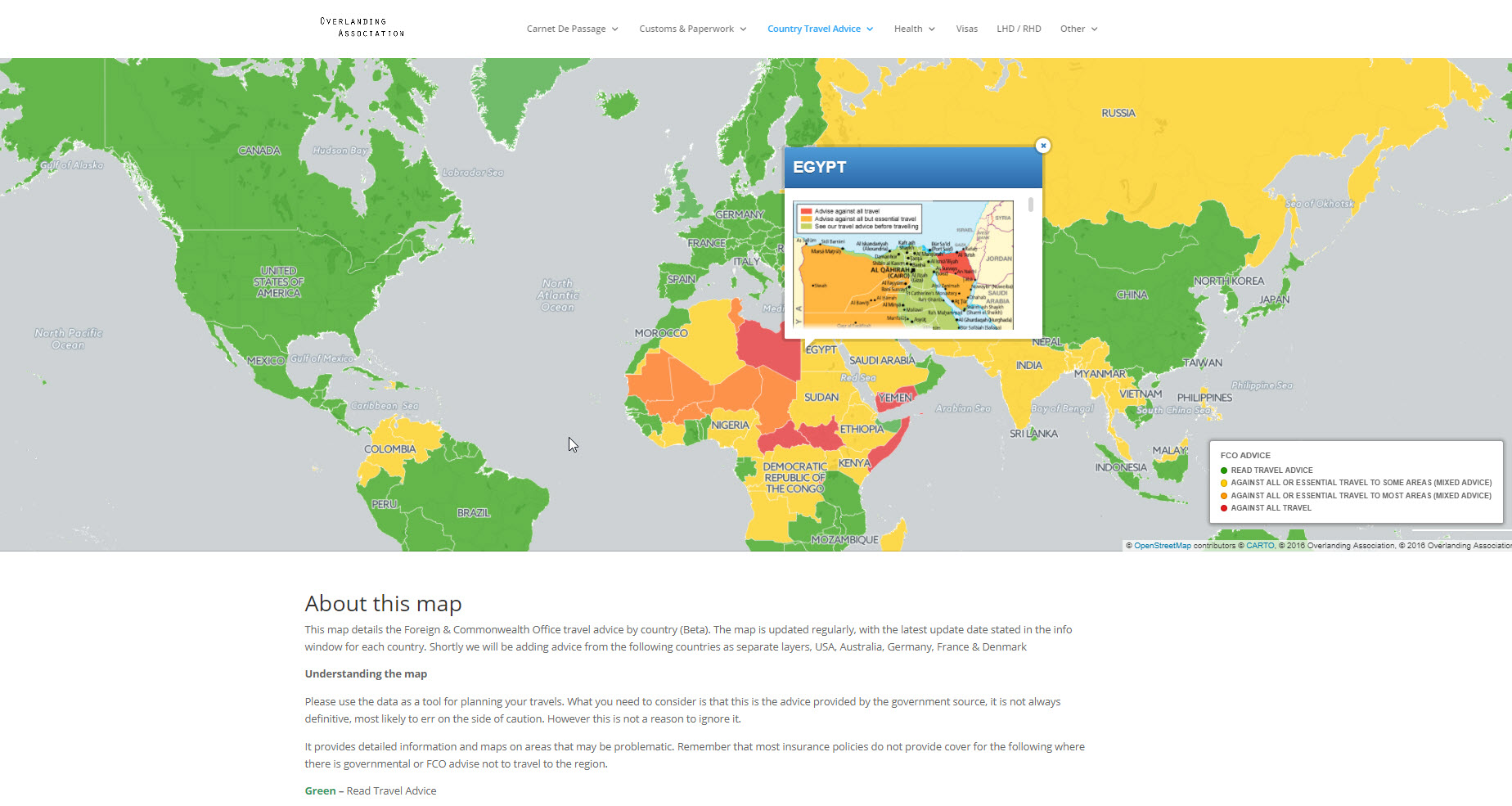Select Kenya on the map
The height and width of the screenshot is (806, 1512).
tap(854, 463)
